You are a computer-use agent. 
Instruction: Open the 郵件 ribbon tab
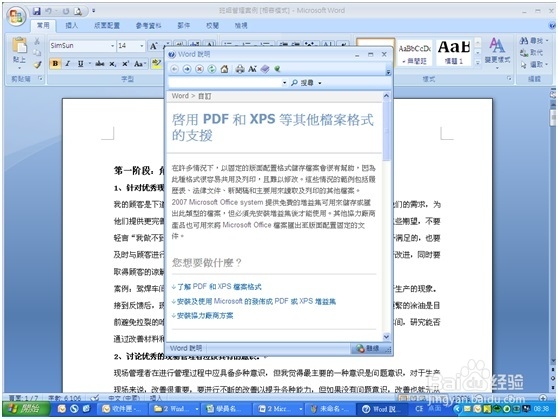coord(183,26)
